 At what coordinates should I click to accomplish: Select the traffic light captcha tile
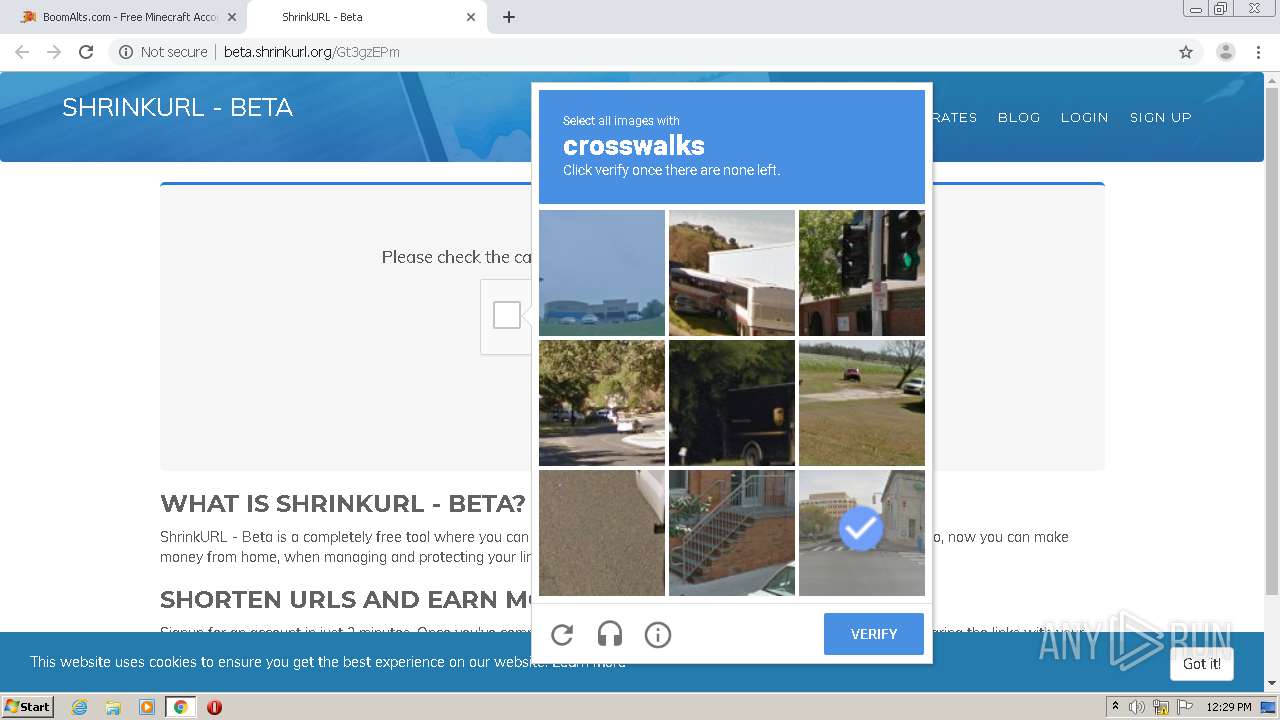pos(862,273)
